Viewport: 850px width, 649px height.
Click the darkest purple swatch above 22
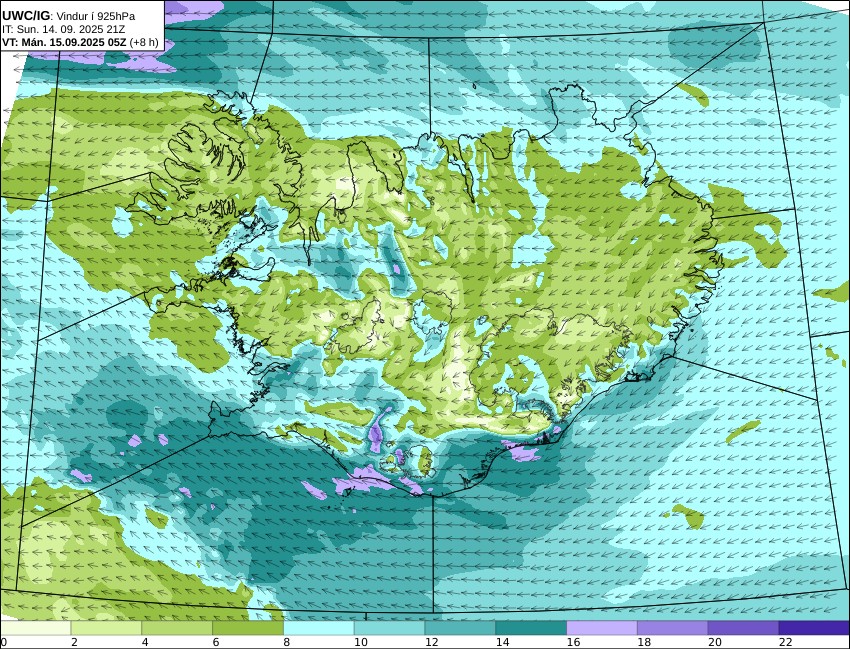(x=814, y=628)
